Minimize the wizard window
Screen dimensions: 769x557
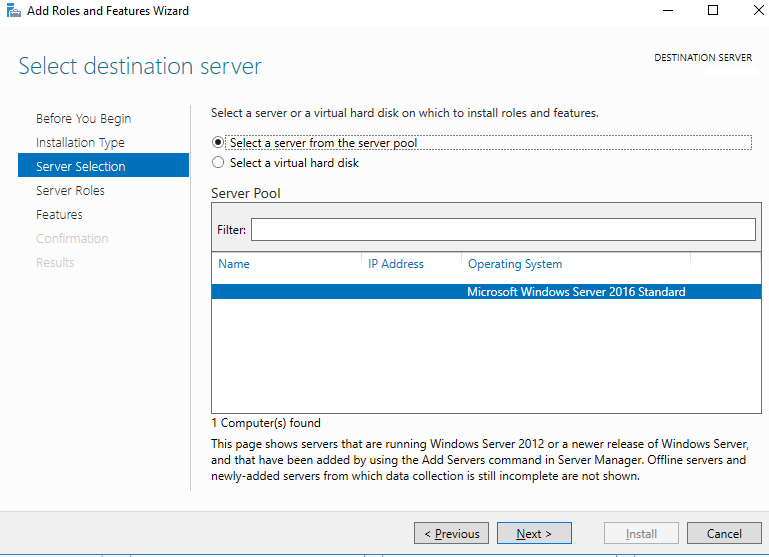[668, 10]
